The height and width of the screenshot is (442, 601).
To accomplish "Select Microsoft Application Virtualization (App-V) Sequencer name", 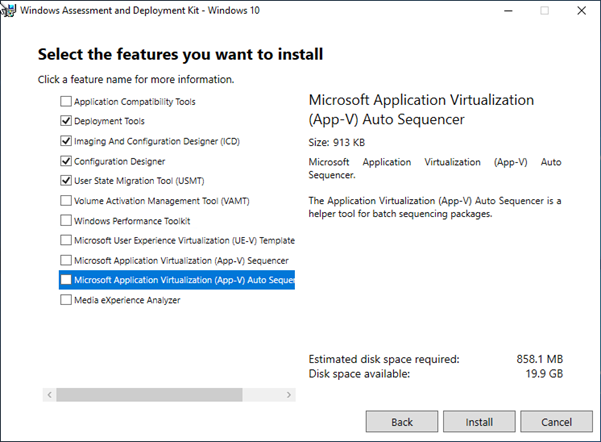I will pos(181,261).
